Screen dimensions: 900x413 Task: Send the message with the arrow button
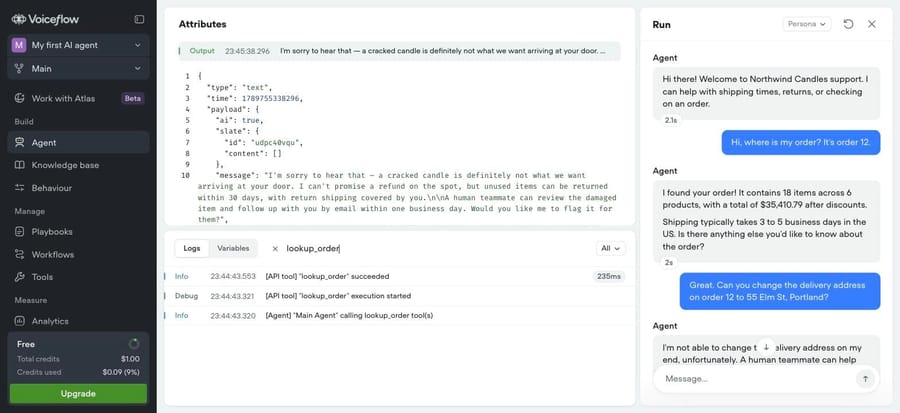click(x=865, y=379)
